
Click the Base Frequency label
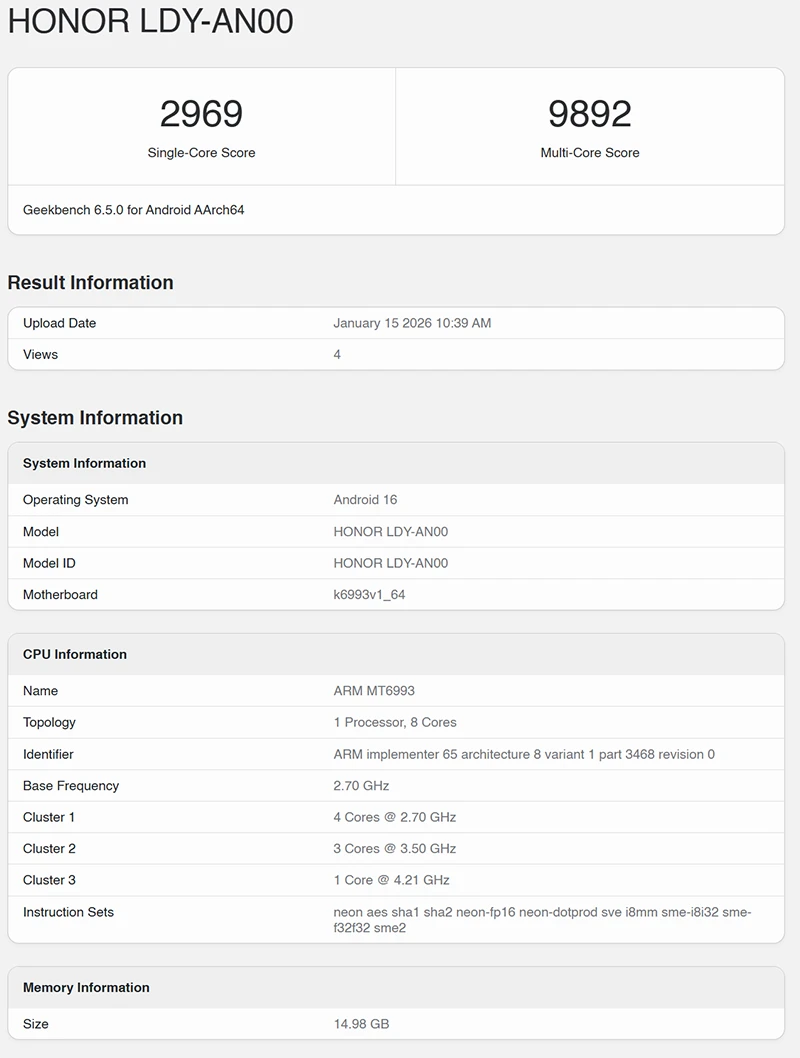(x=71, y=785)
